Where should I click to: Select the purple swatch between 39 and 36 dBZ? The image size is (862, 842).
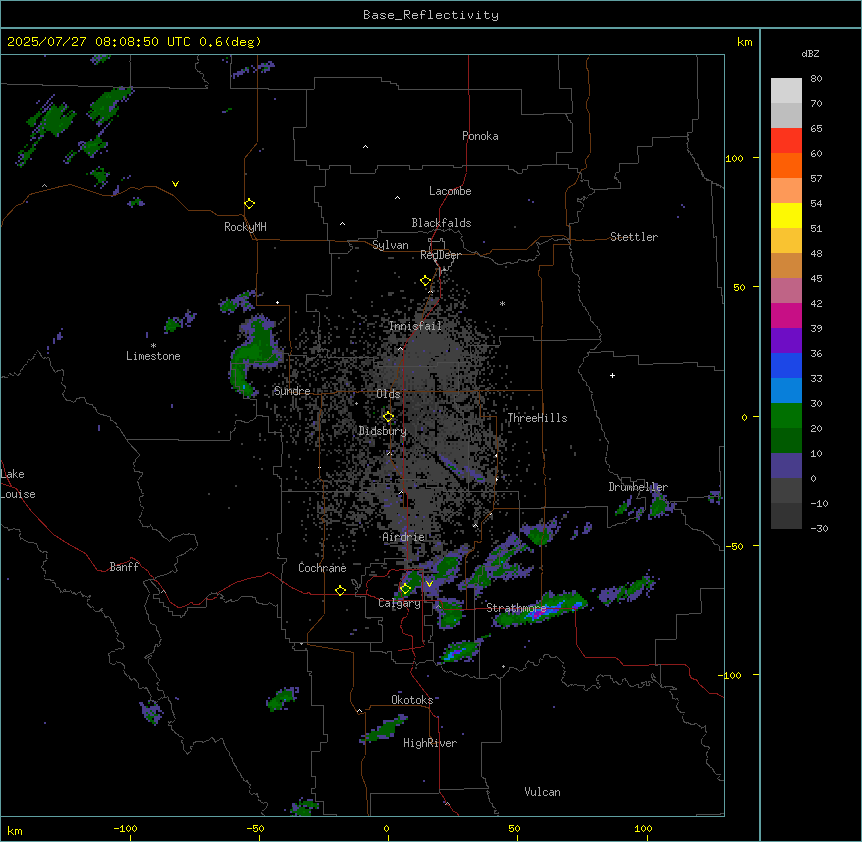[x=786, y=341]
